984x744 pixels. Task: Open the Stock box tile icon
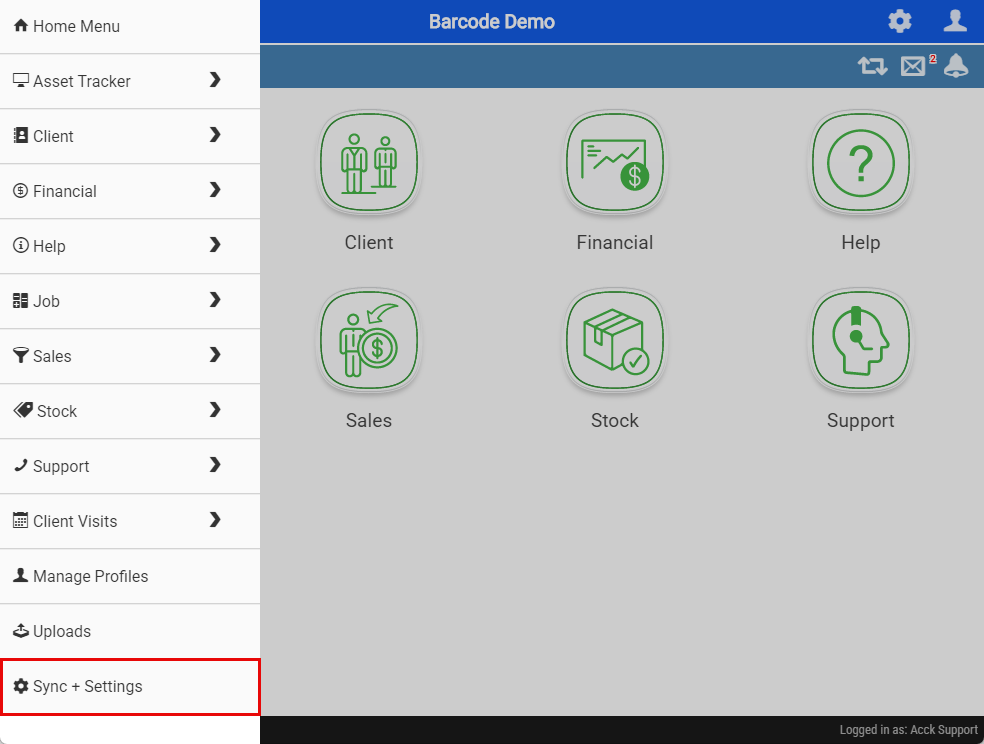615,341
